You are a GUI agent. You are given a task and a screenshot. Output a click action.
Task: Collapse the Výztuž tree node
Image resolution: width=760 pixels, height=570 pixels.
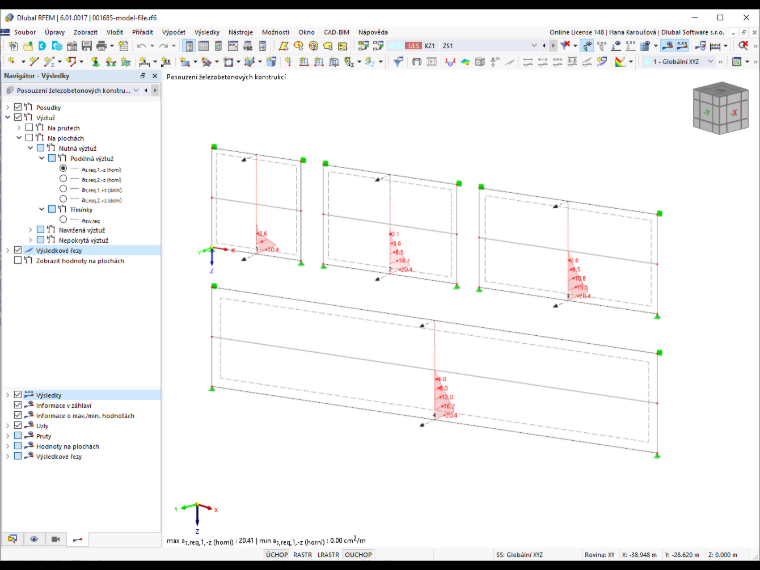tap(7, 117)
